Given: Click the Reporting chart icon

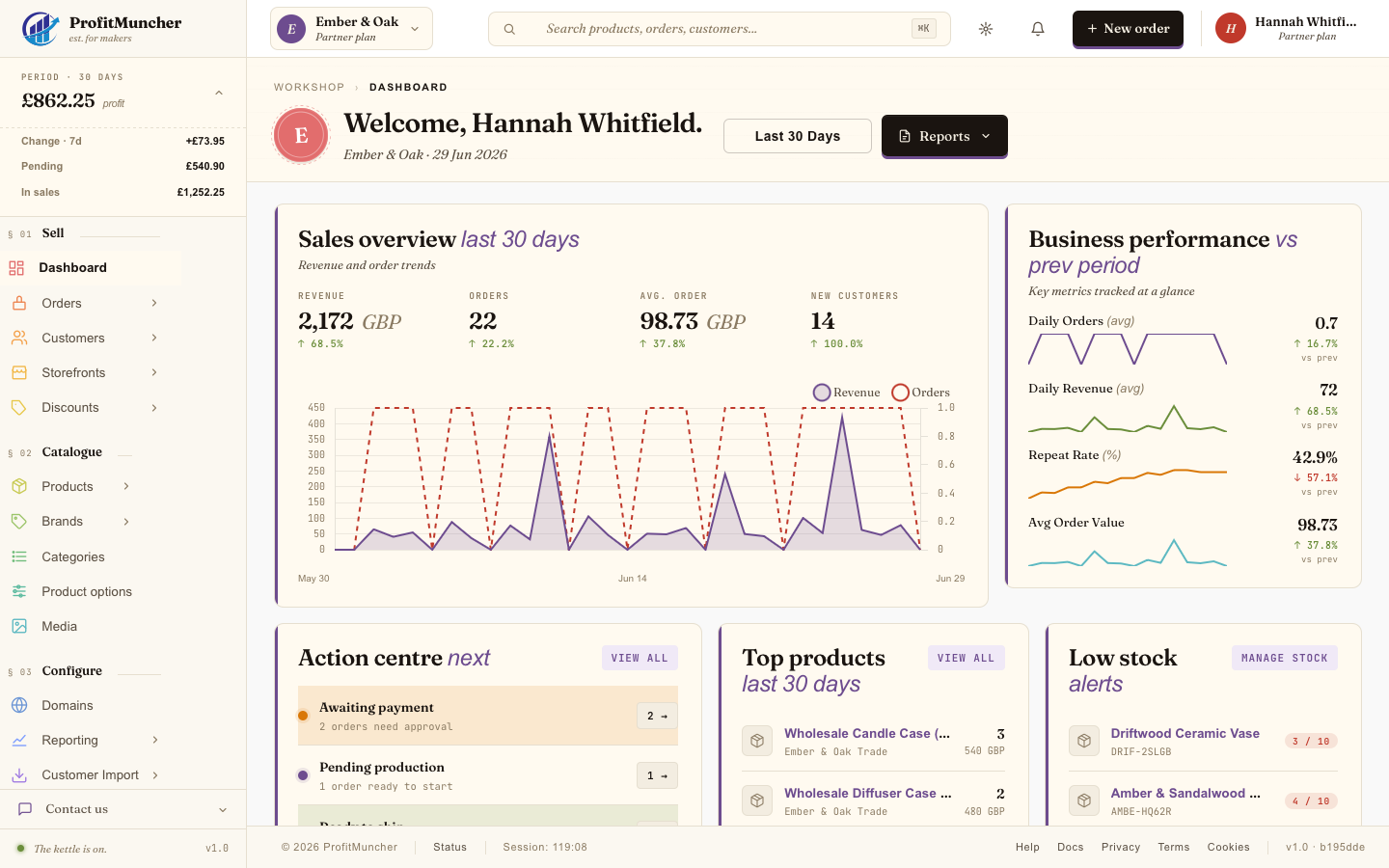Looking at the screenshot, I should [x=19, y=740].
